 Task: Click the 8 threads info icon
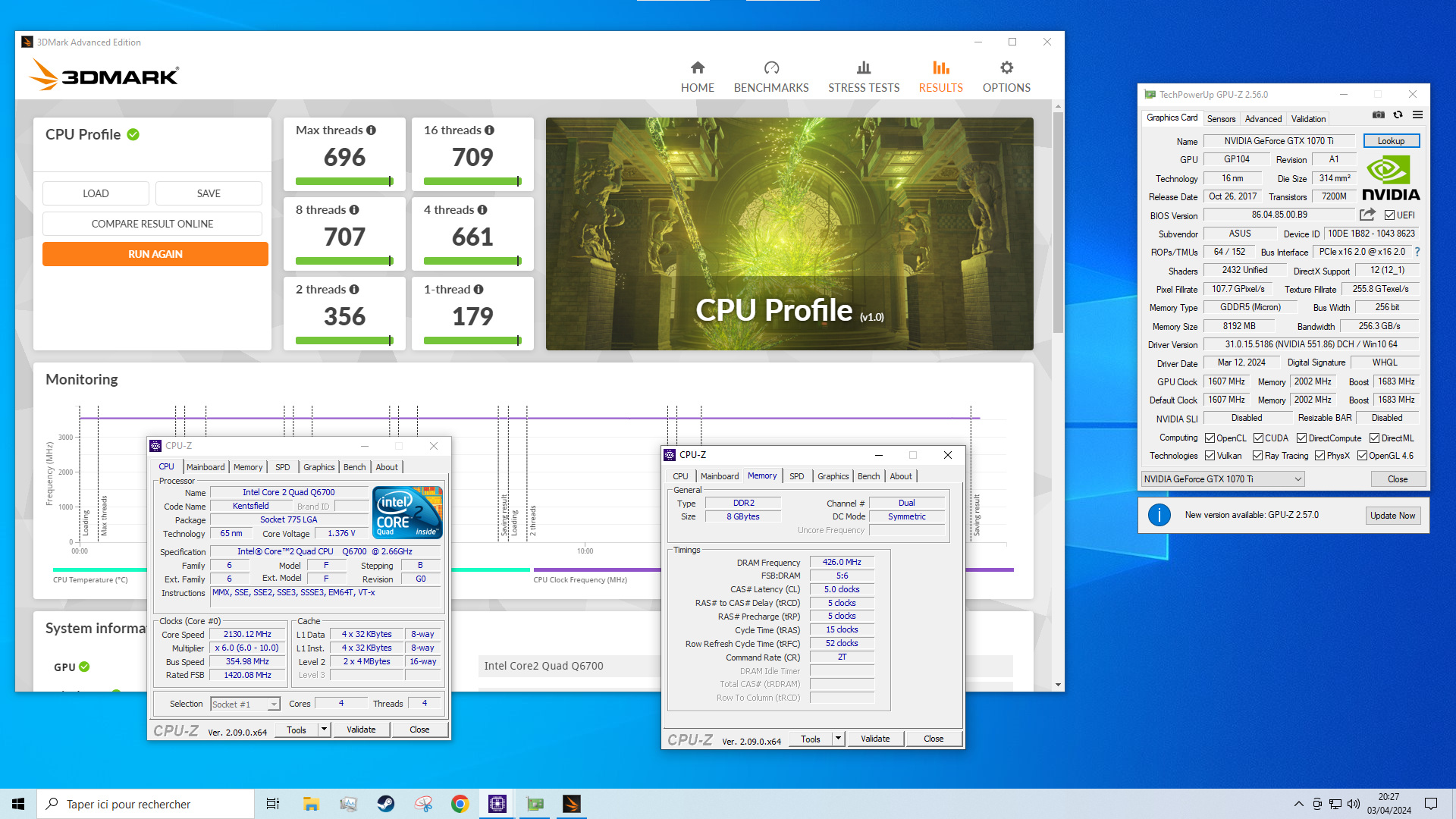click(x=354, y=210)
